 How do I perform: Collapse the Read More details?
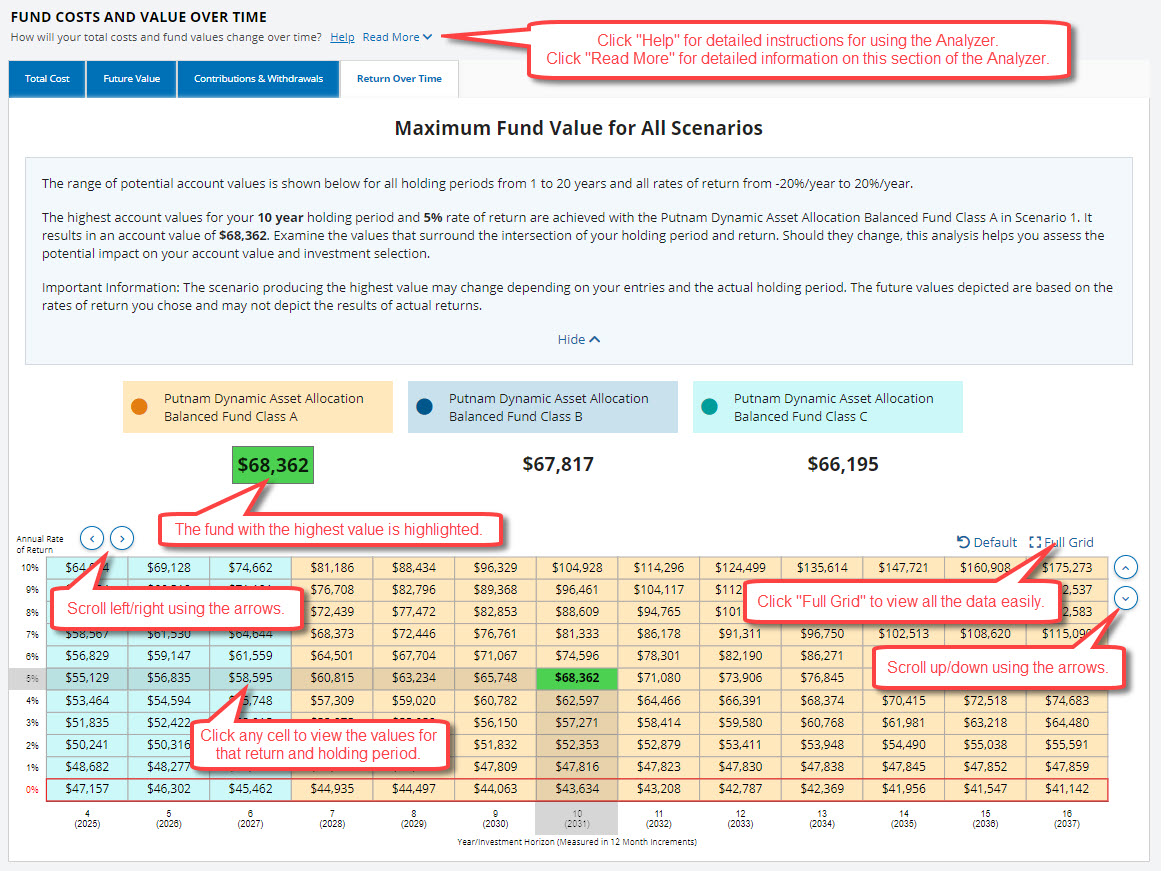pos(397,37)
